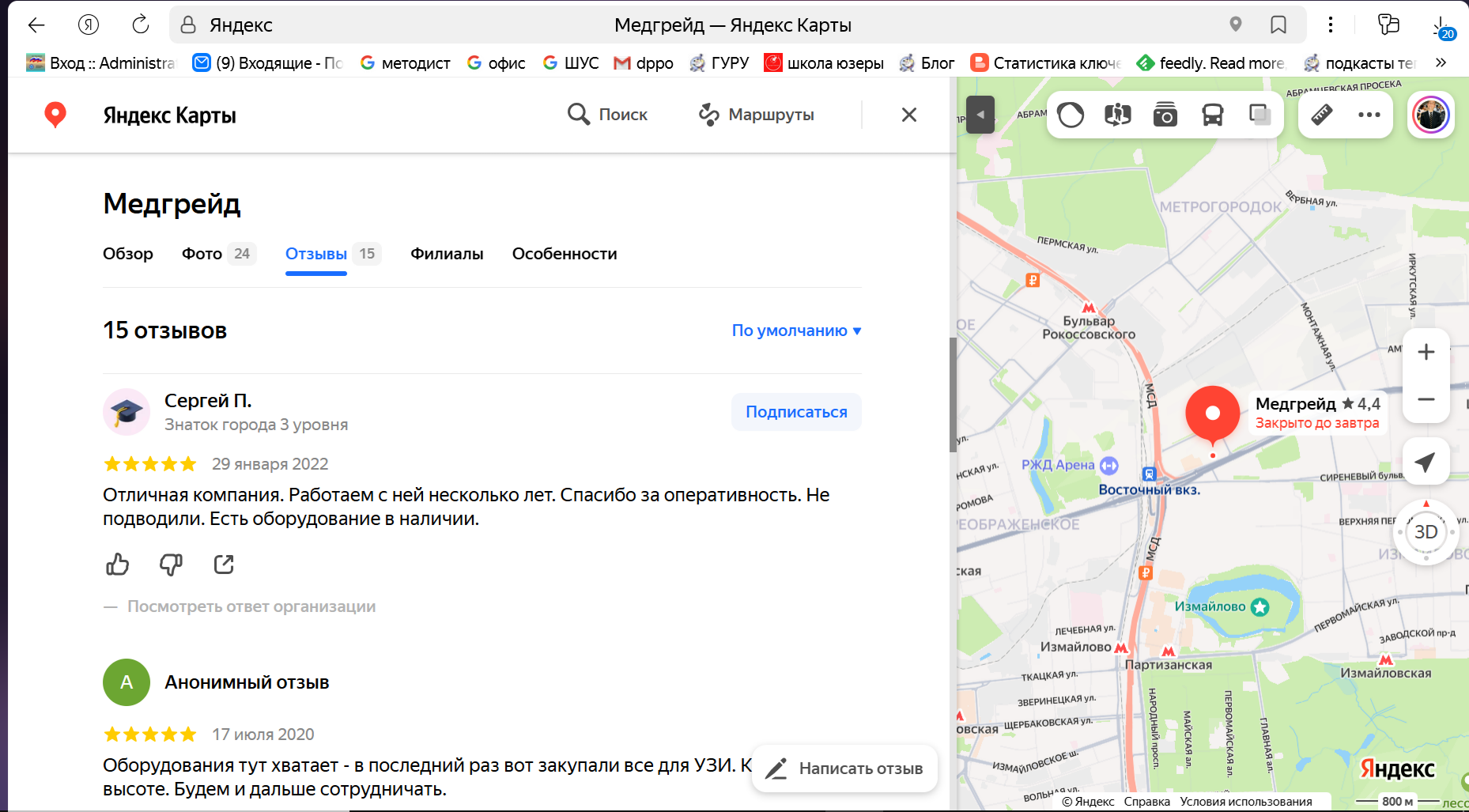The width and height of the screenshot is (1469, 812).
Task: Expand 'По умолчанию' sort dropdown
Action: click(x=796, y=330)
